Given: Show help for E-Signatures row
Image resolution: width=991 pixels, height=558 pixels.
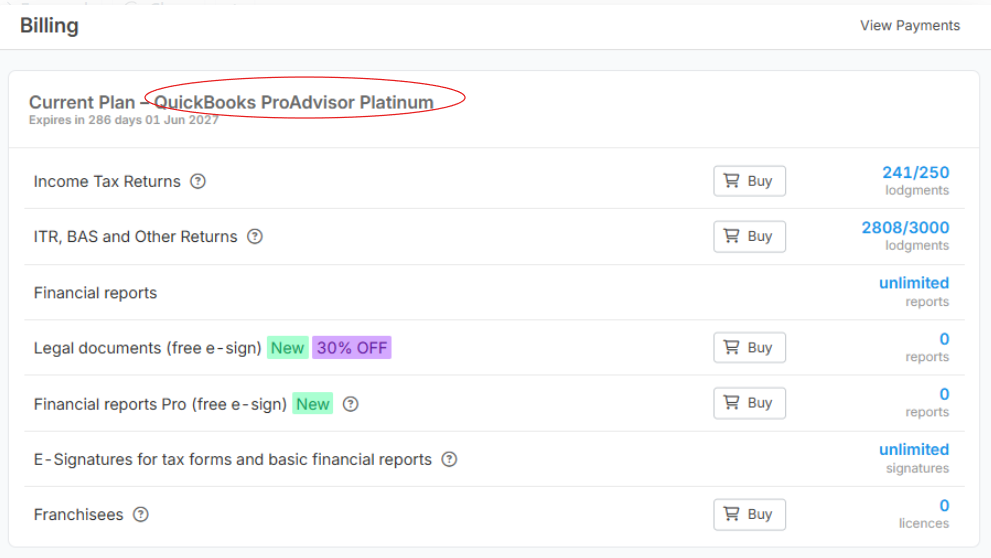Looking at the screenshot, I should (449, 459).
